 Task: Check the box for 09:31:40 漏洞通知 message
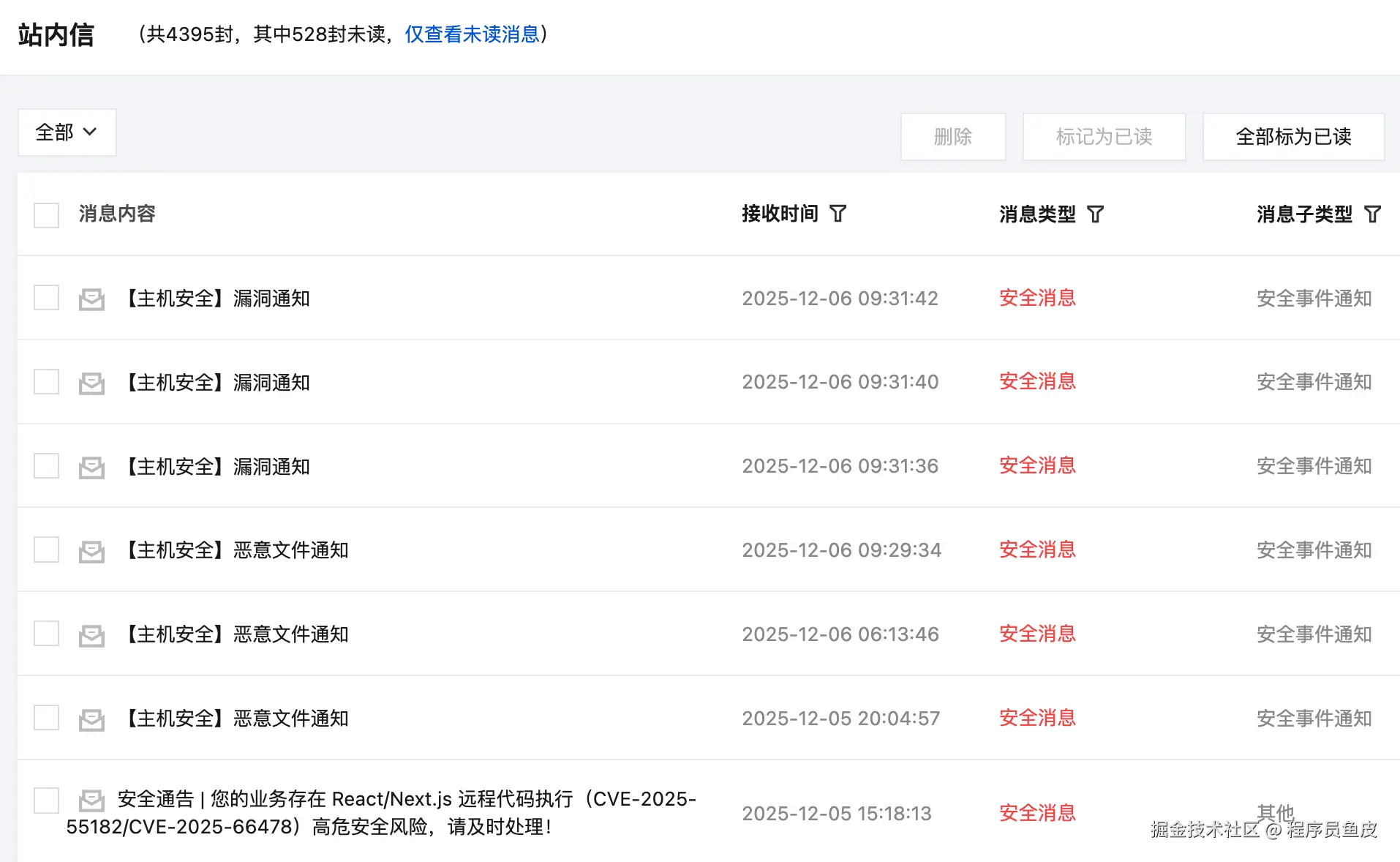(47, 382)
